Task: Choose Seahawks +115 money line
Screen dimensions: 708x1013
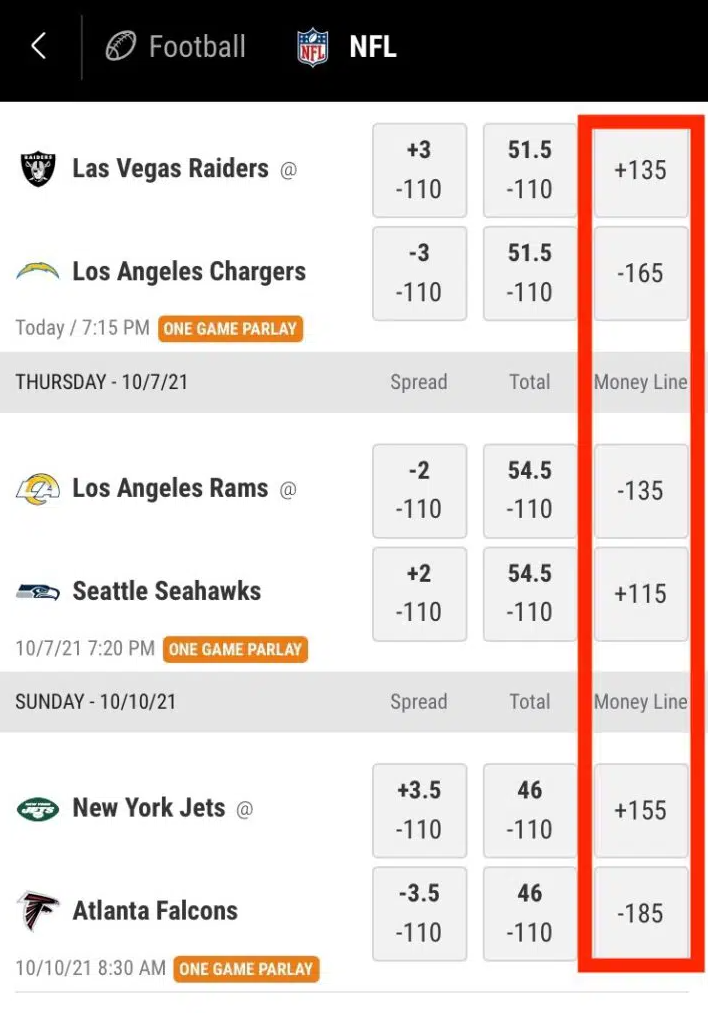Action: tap(641, 594)
